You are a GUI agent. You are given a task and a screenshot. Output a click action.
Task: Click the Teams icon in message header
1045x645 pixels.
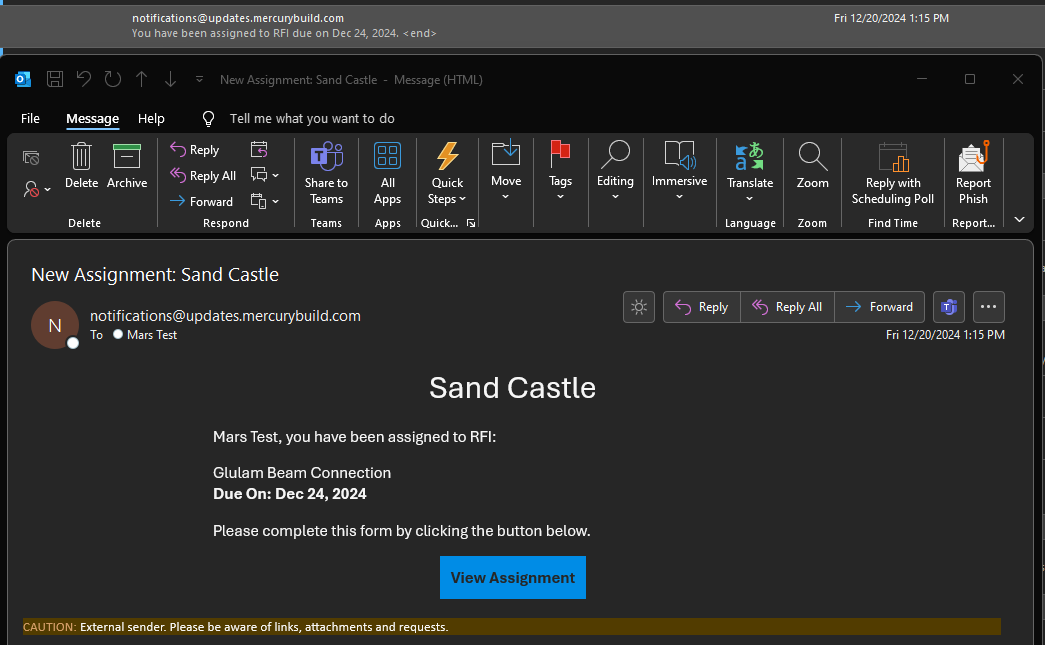point(948,307)
